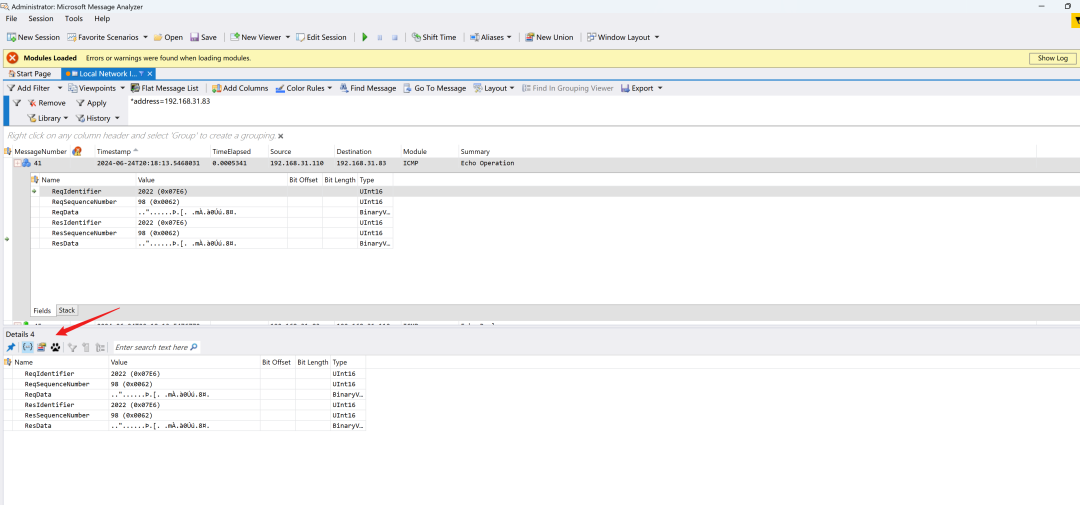Click the Go To Message button
Viewport: 1080px width, 505px height.
point(435,88)
